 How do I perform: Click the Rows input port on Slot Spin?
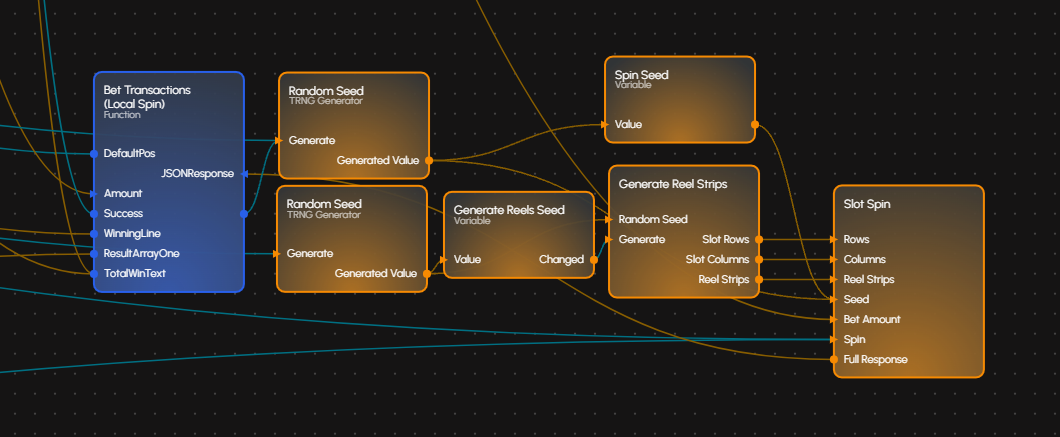(834, 239)
